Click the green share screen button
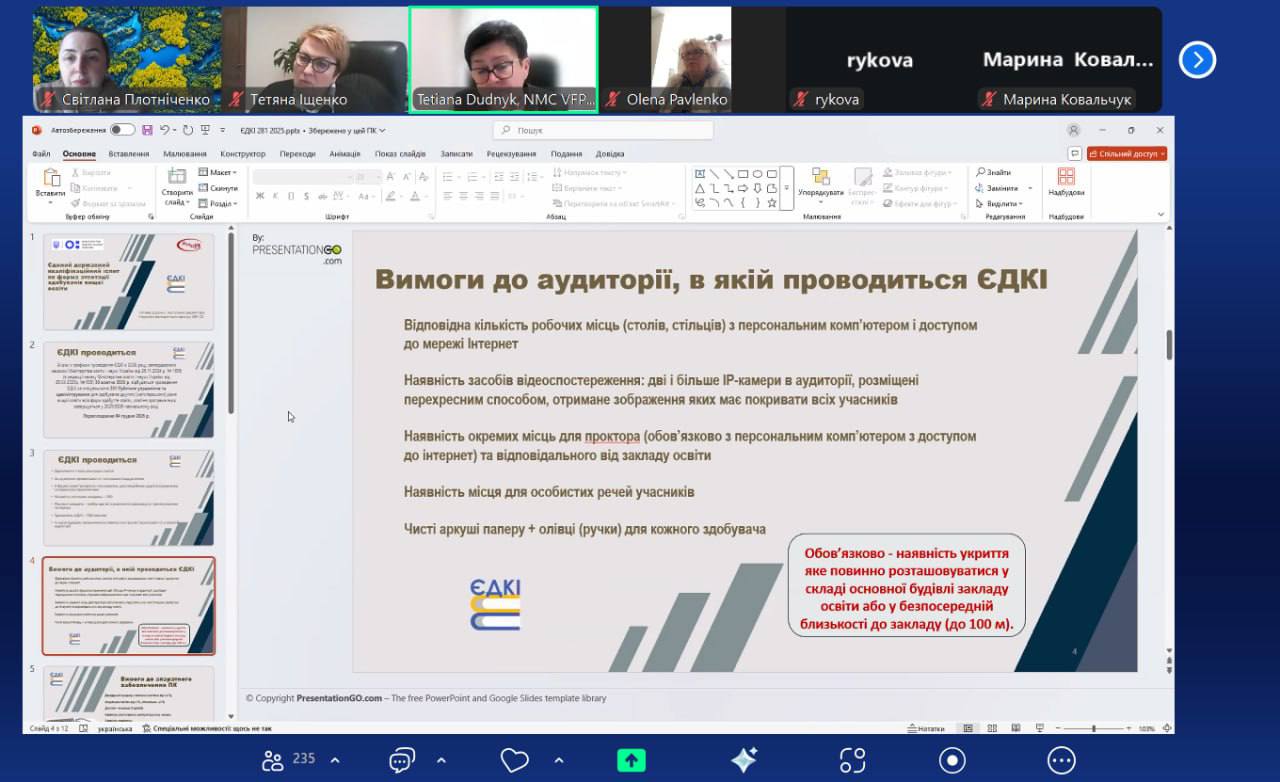The image size is (1280, 782). [x=630, y=760]
